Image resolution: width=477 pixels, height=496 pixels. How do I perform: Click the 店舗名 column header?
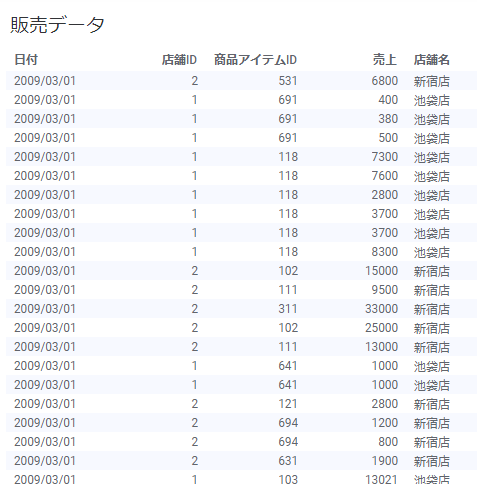pos(432,60)
